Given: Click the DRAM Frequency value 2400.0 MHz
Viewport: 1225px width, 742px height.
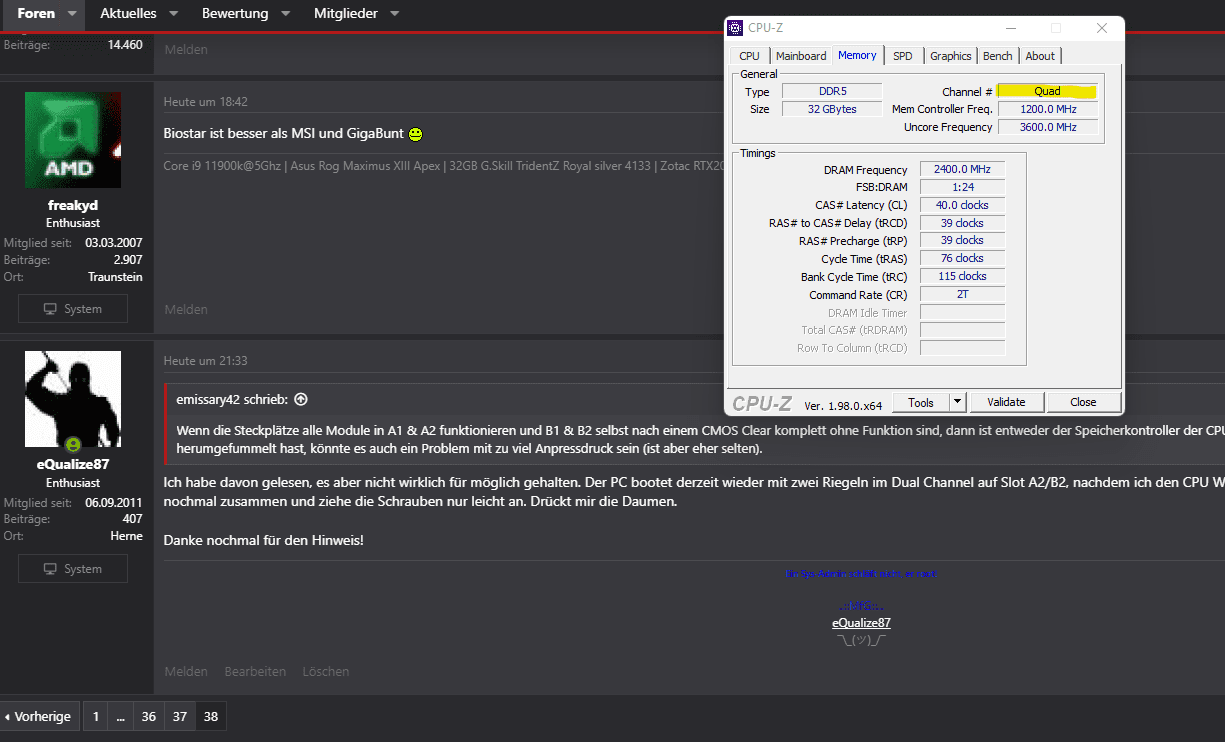Looking at the screenshot, I should pos(962,170).
